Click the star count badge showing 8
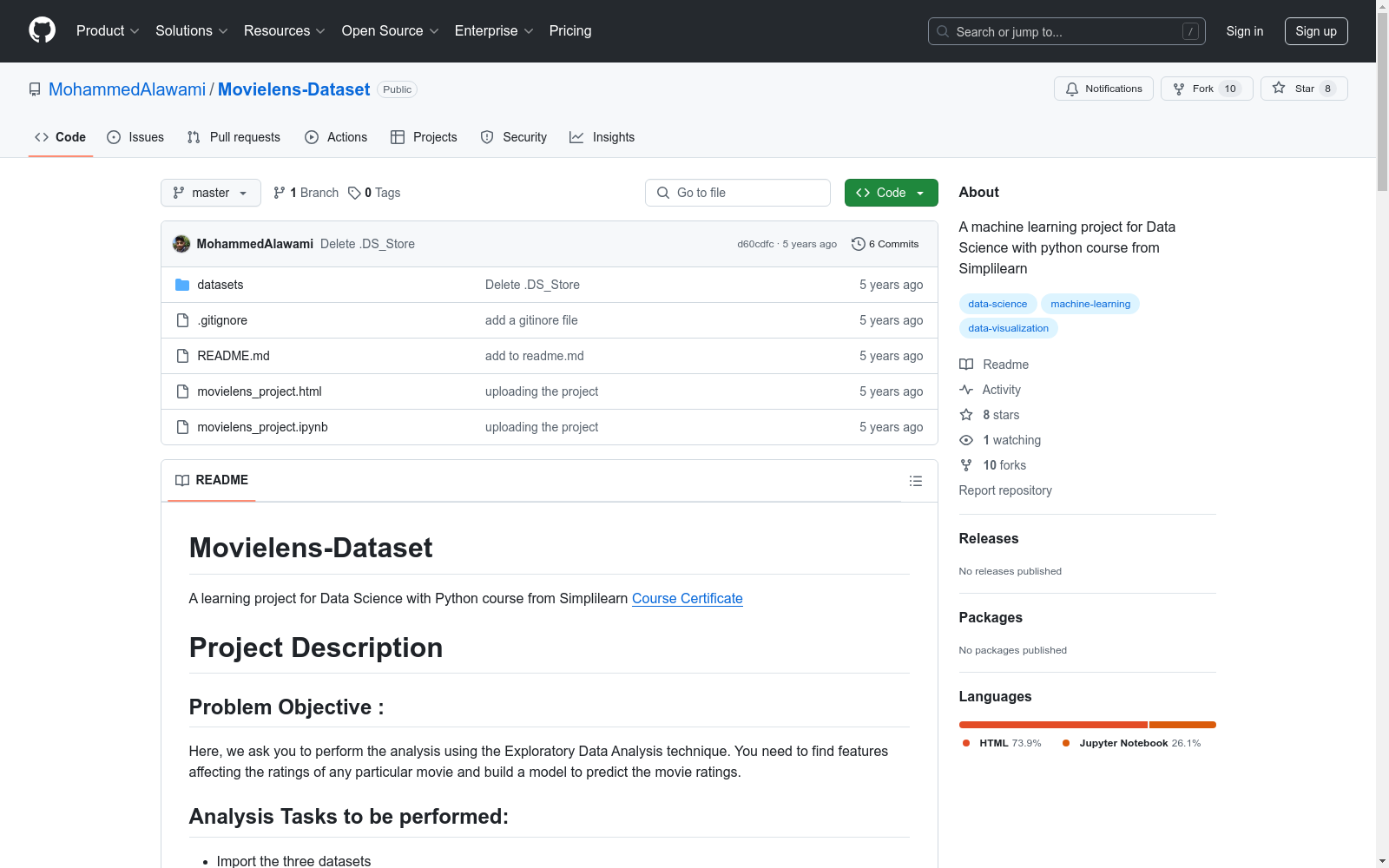The height and width of the screenshot is (868, 1389). coord(1327,89)
